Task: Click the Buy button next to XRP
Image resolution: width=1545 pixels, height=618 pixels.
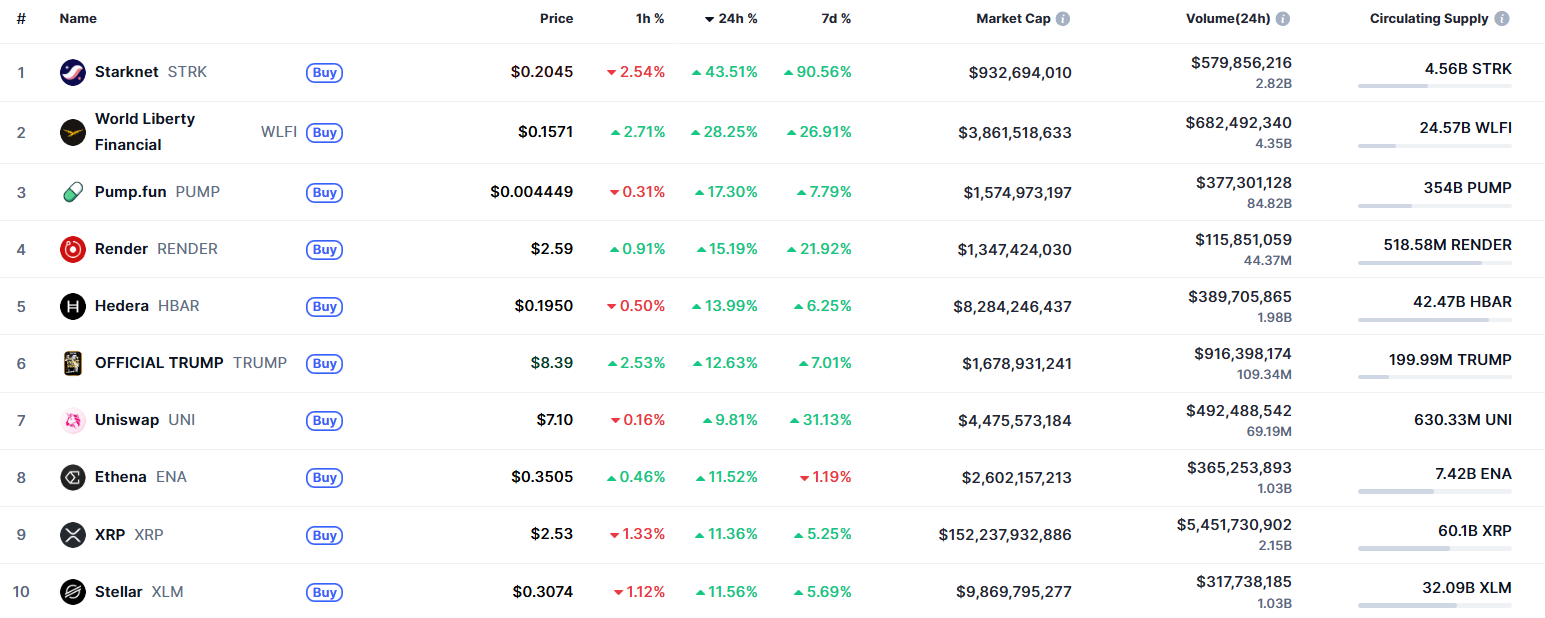Action: (324, 535)
